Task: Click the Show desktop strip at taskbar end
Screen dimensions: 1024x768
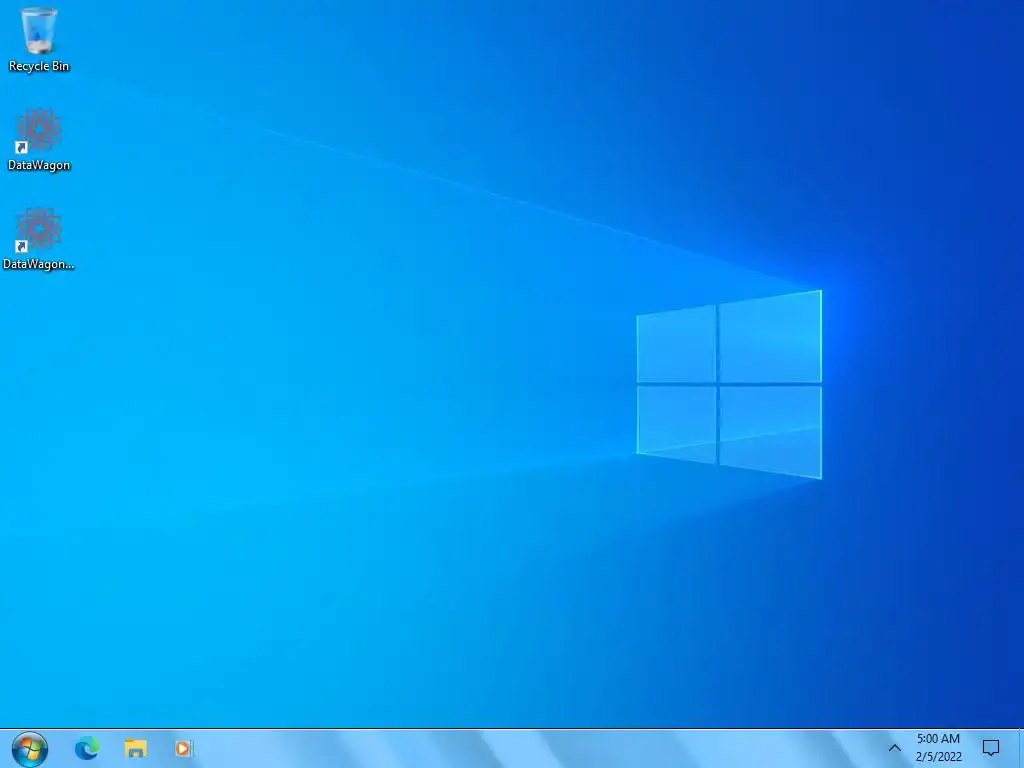Action: (1021, 748)
